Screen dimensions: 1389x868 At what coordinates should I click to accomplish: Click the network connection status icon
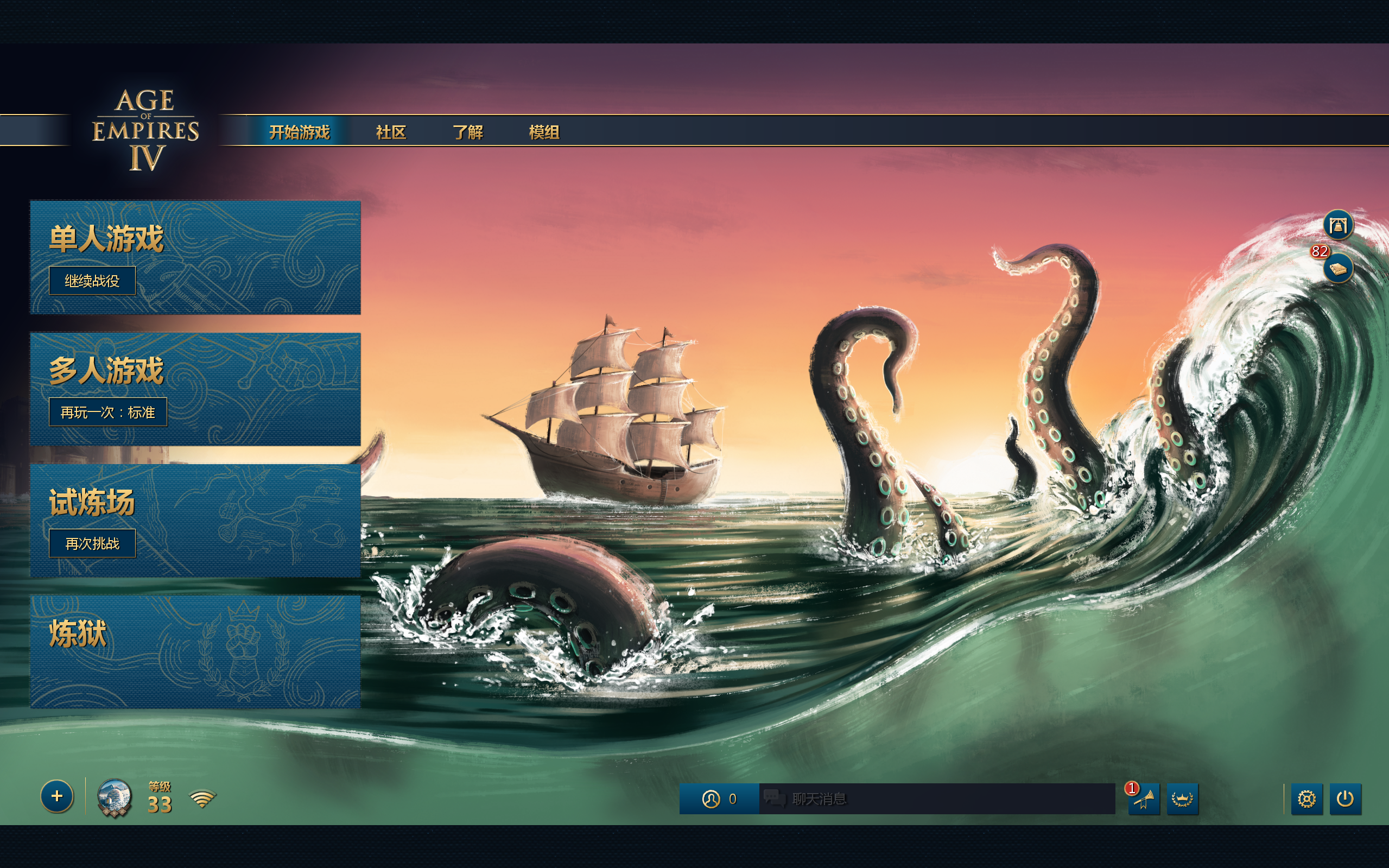[202, 799]
